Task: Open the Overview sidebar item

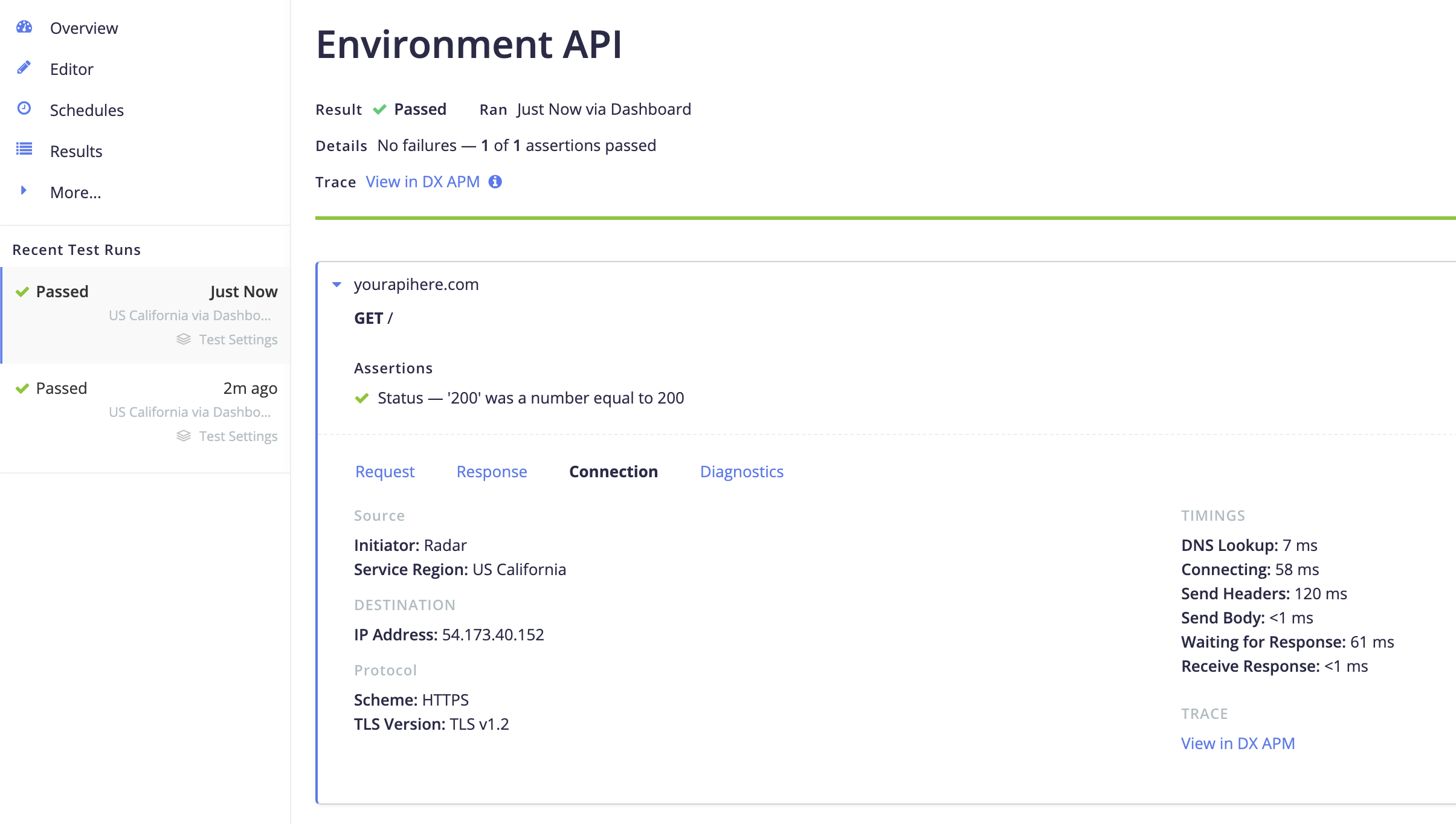Action: click(x=84, y=28)
